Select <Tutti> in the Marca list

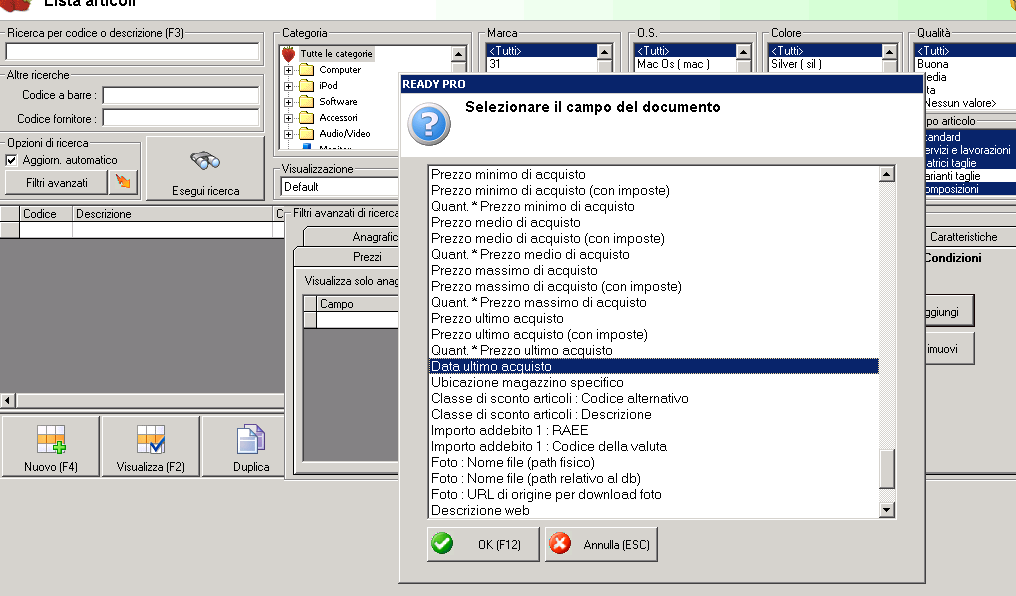(x=542, y=51)
